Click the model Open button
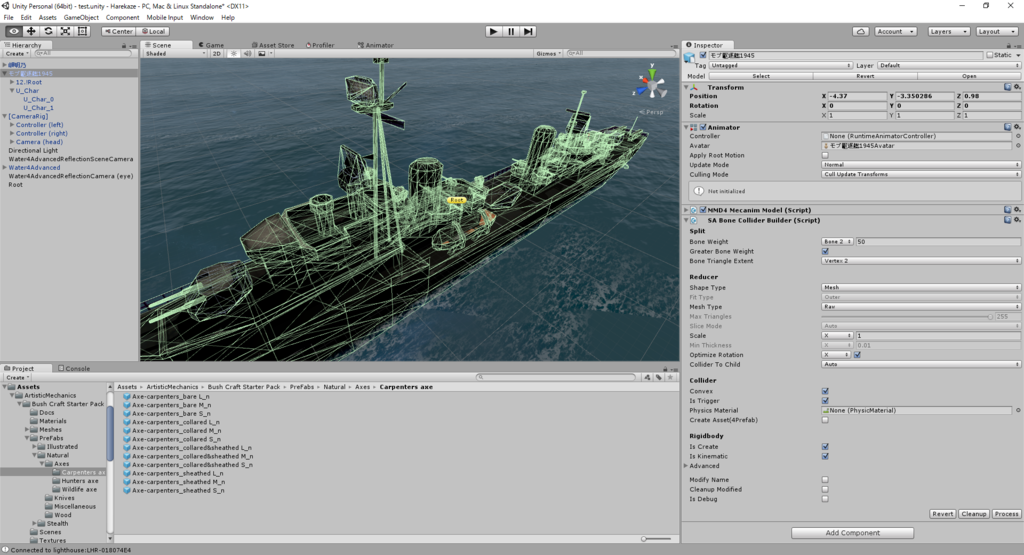The height and width of the screenshot is (555, 1024). tap(969, 76)
